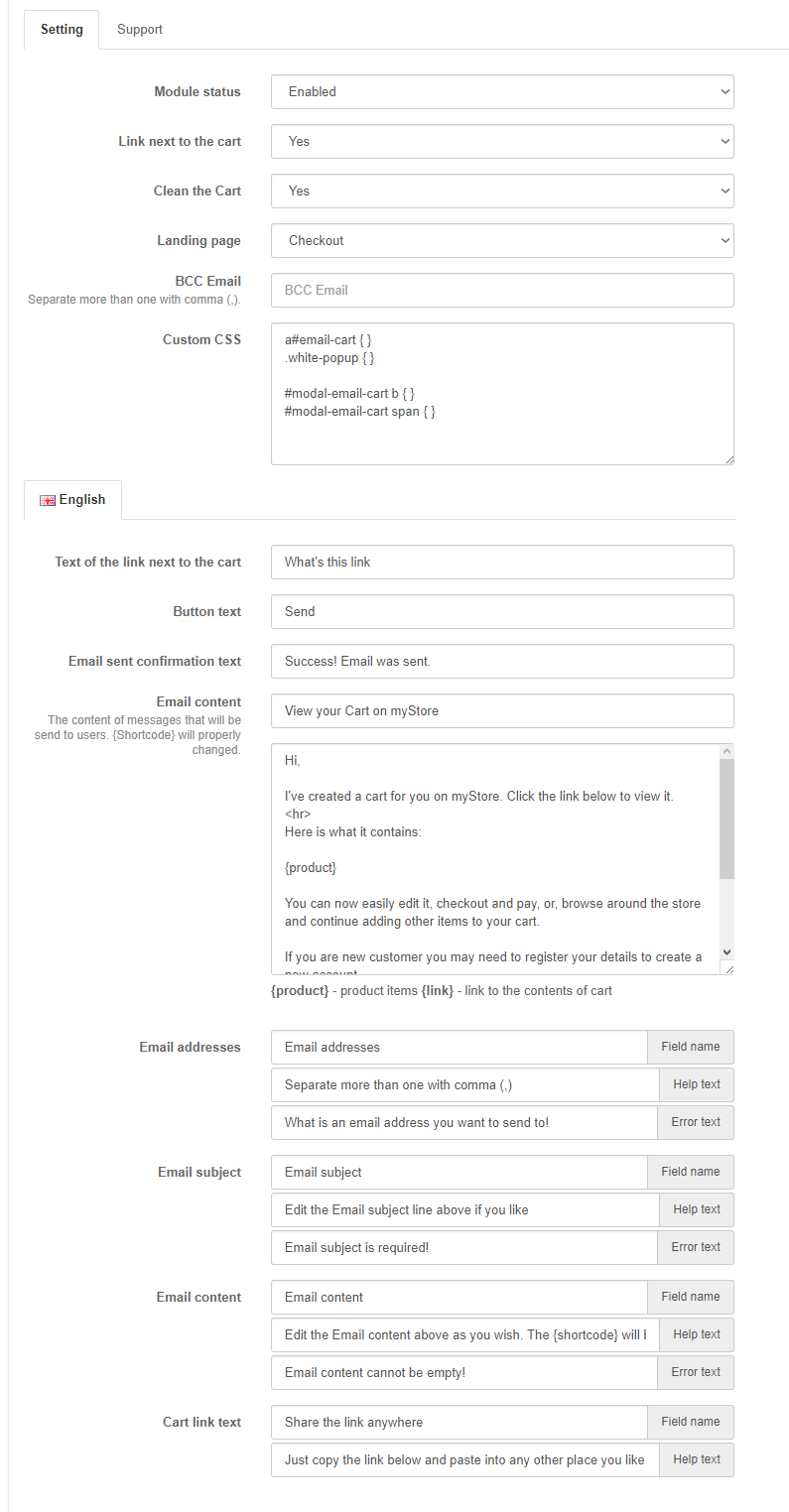789x1512 pixels.
Task: Select the Setting tab
Action: (x=62, y=30)
